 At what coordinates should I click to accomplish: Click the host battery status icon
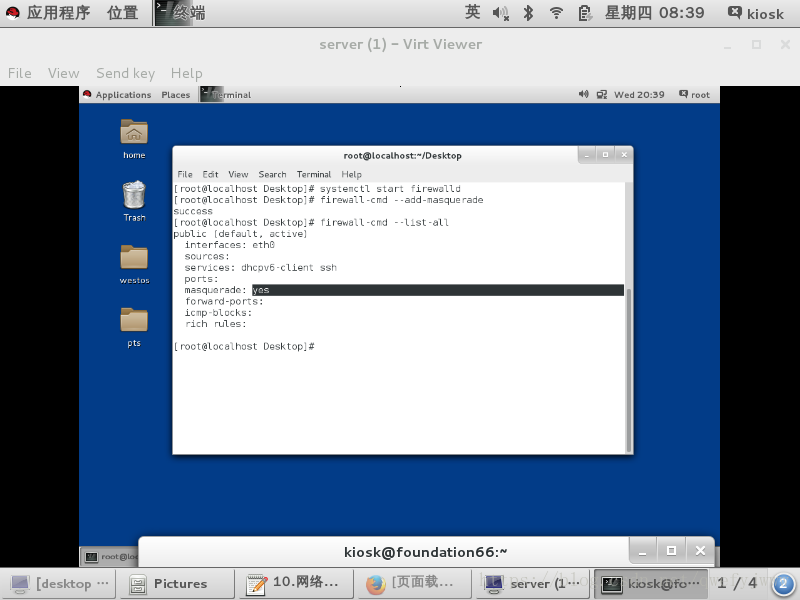click(x=585, y=13)
